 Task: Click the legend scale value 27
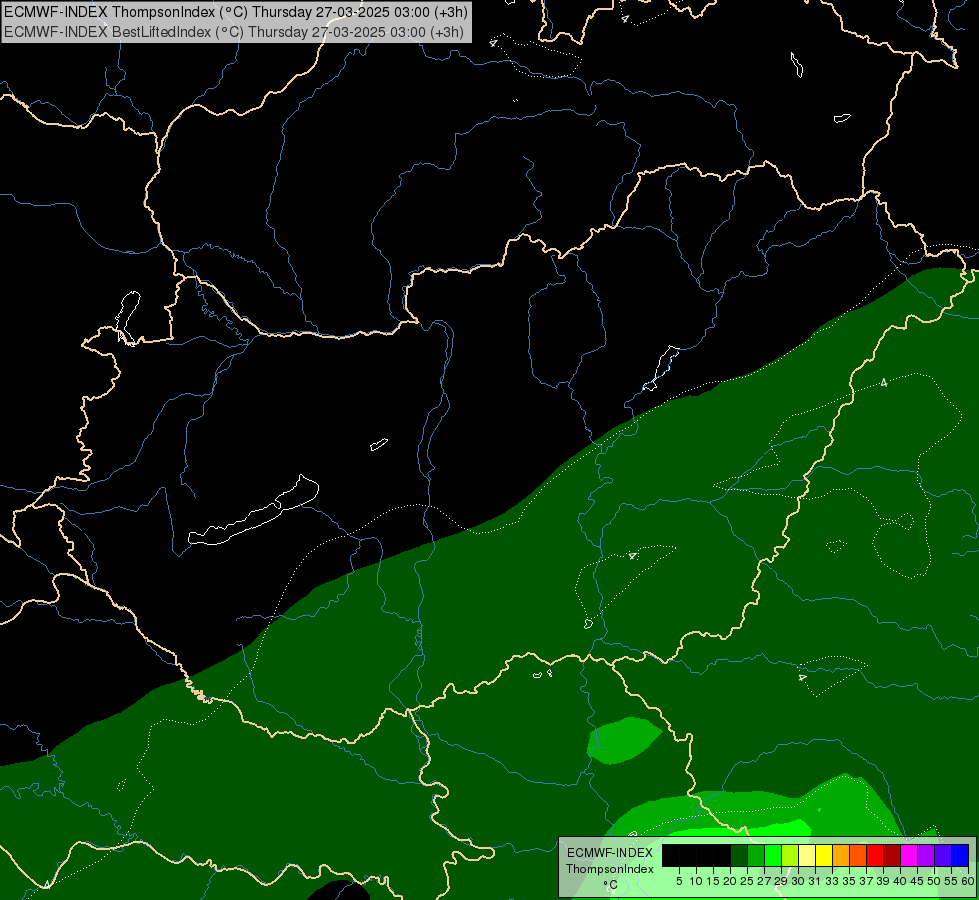coord(764,881)
